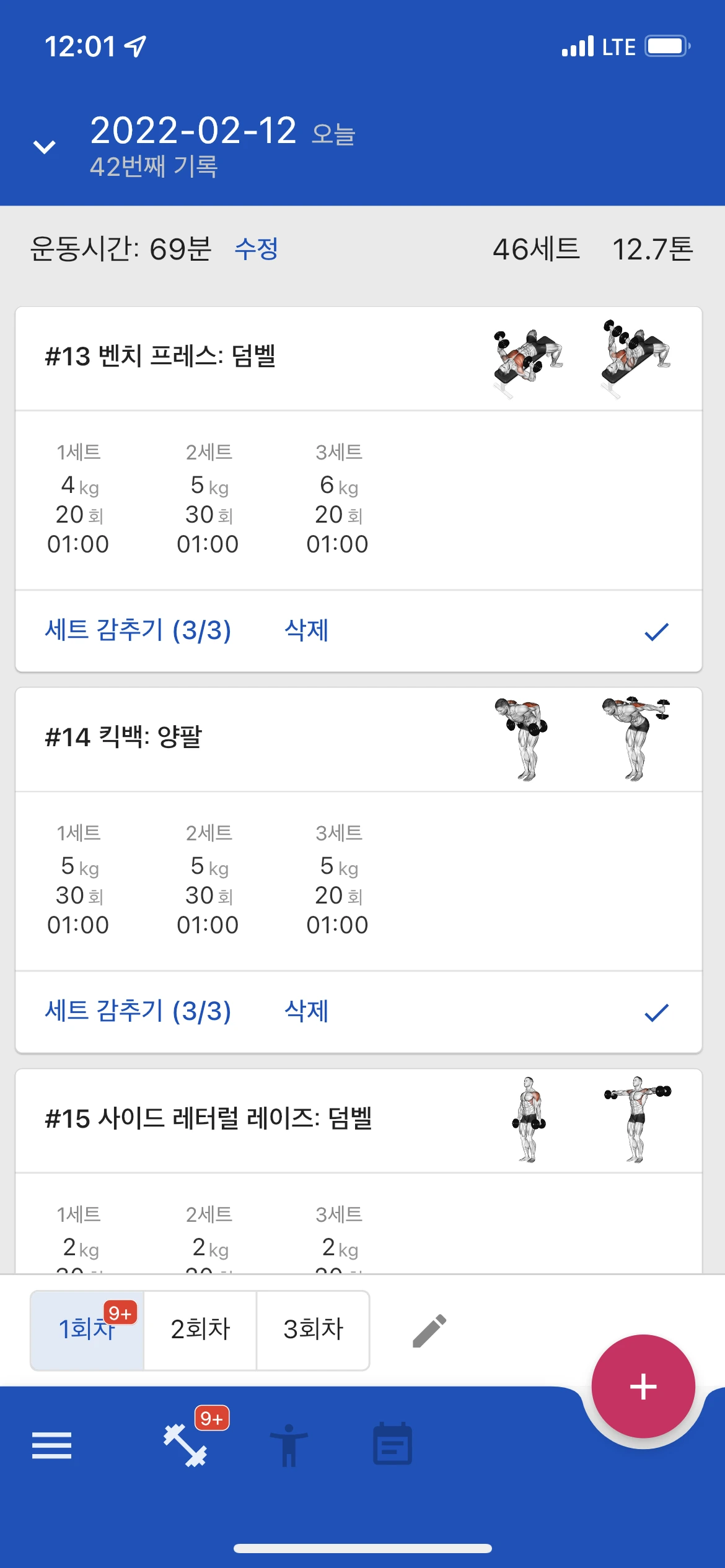Viewport: 725px width, 1568px height.
Task: Tap the red plus add button
Action: [x=643, y=1386]
